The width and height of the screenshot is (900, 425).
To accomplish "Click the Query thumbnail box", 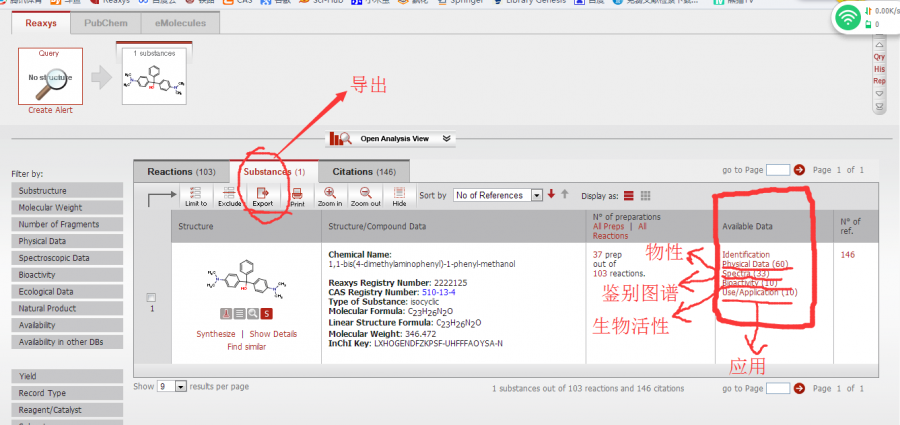I will (51, 76).
